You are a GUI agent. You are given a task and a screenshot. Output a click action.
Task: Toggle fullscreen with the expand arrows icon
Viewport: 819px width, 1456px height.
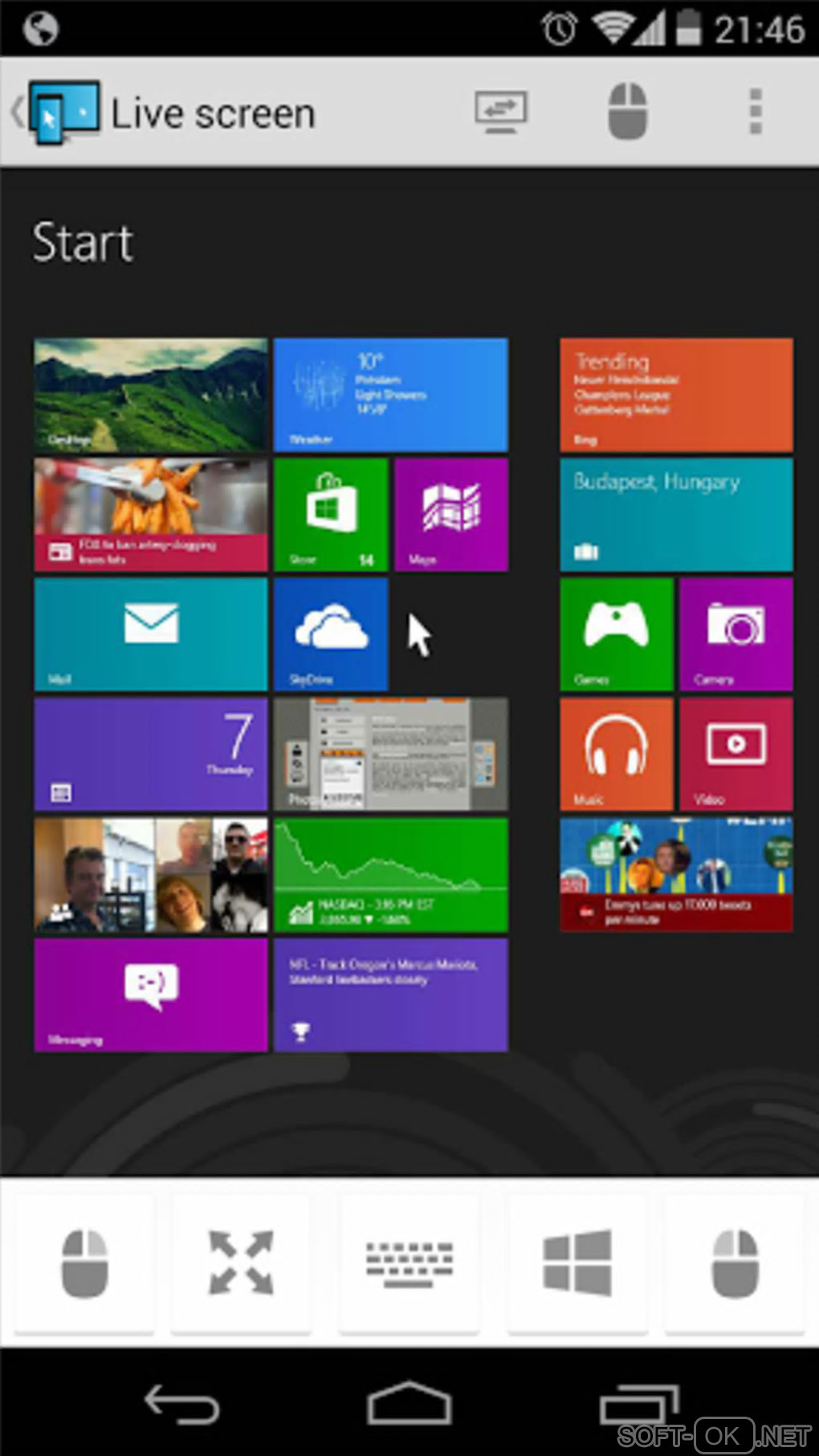(241, 1263)
